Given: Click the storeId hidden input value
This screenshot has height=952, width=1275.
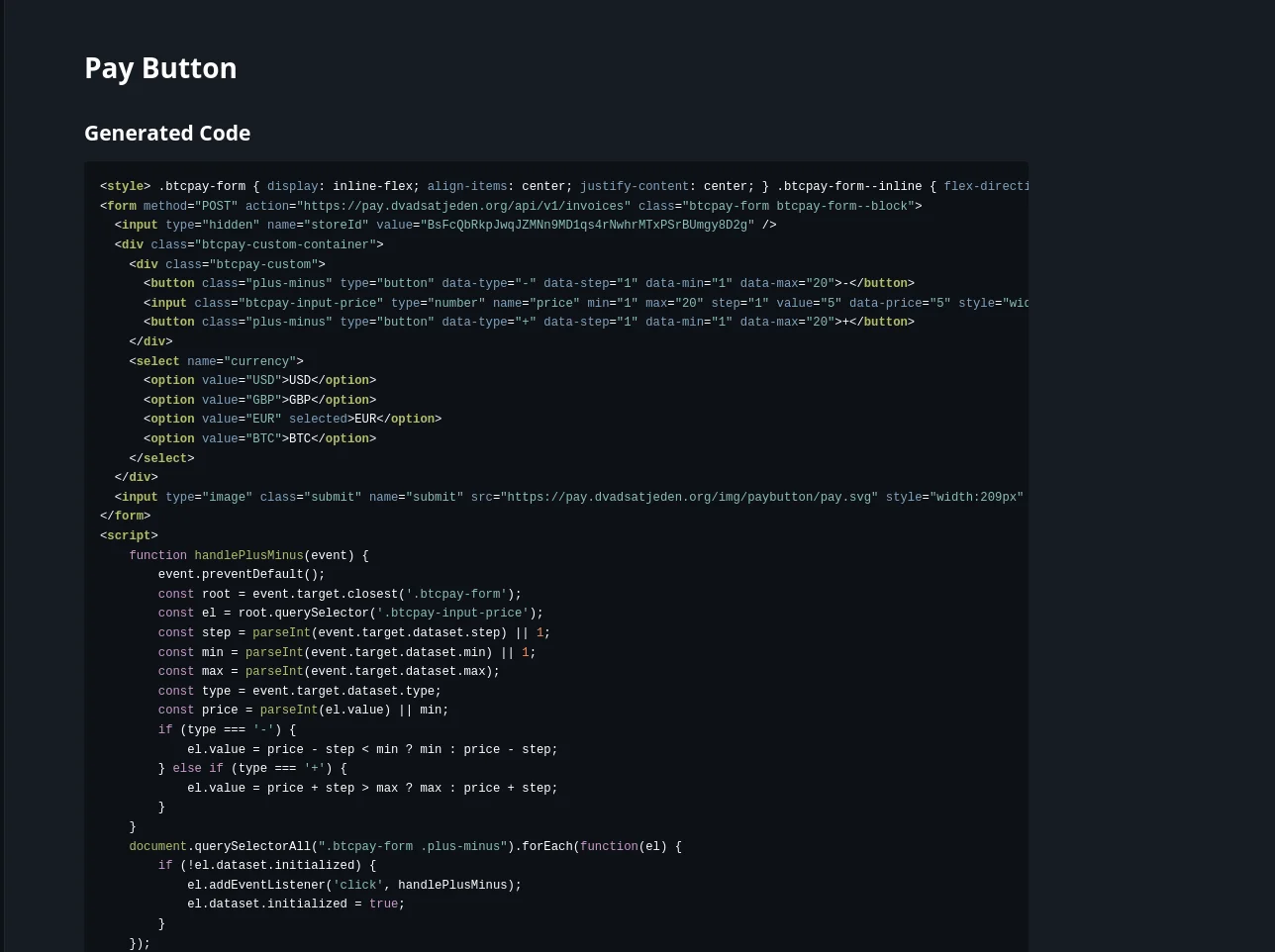Looking at the screenshot, I should pyautogui.click(x=587, y=226).
